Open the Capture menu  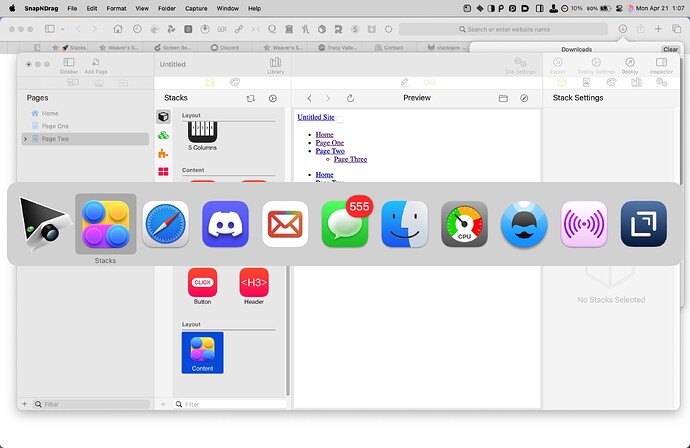pos(196,8)
